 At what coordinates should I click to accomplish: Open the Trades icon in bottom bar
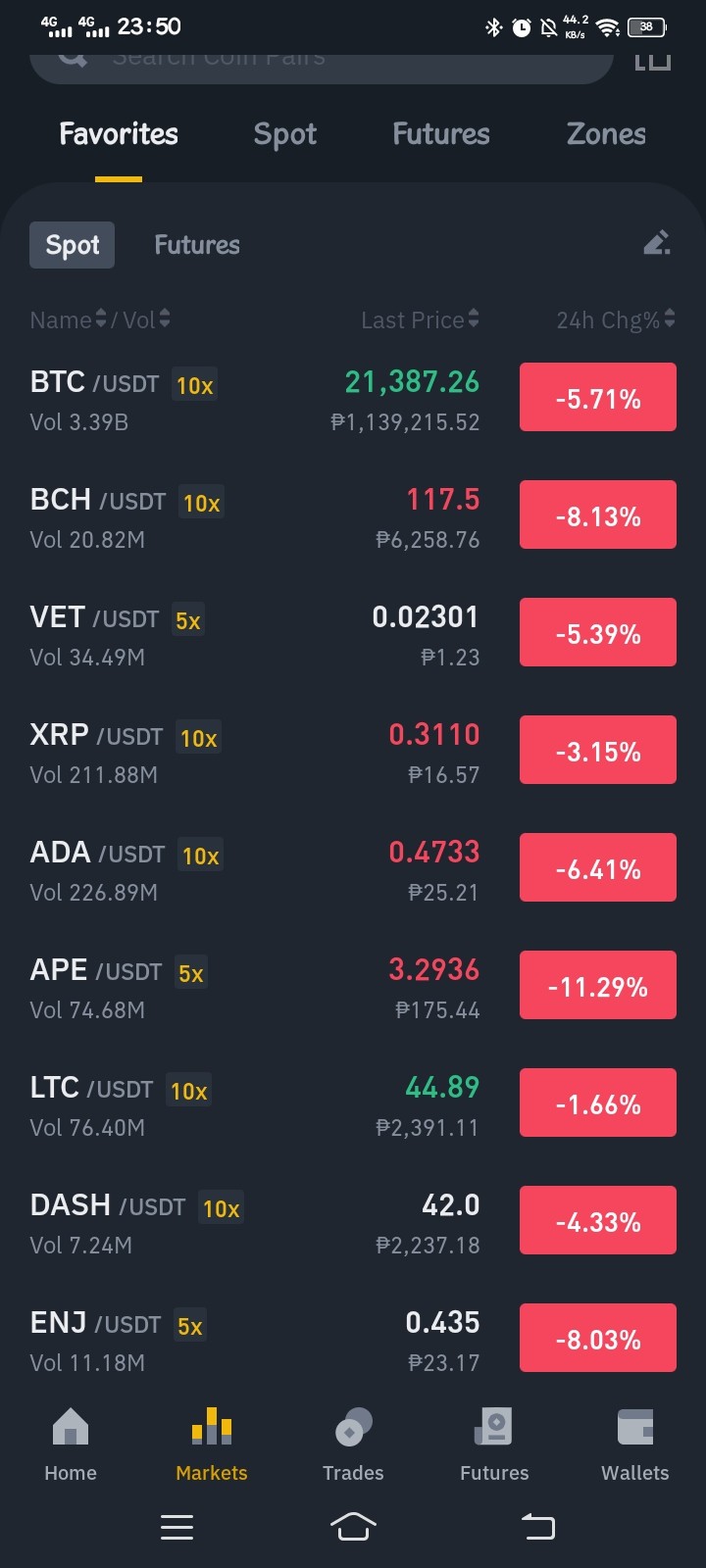353,1427
